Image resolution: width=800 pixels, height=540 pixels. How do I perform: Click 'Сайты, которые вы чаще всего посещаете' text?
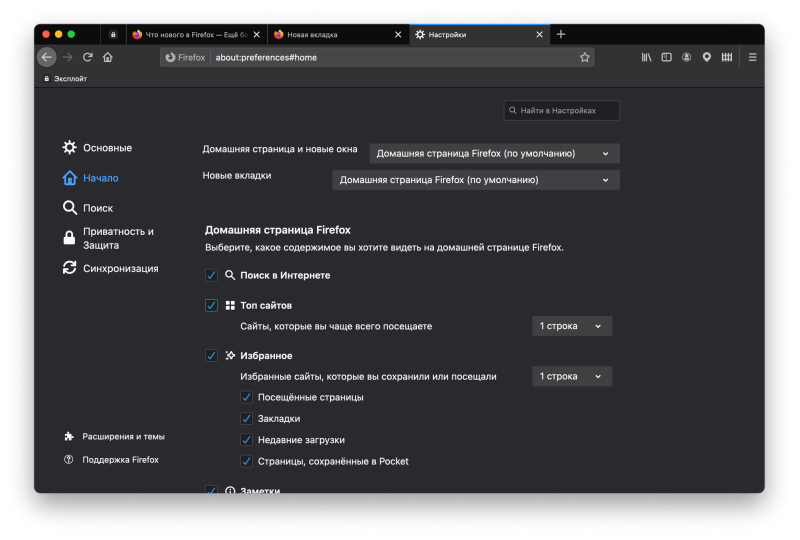[x=336, y=326]
